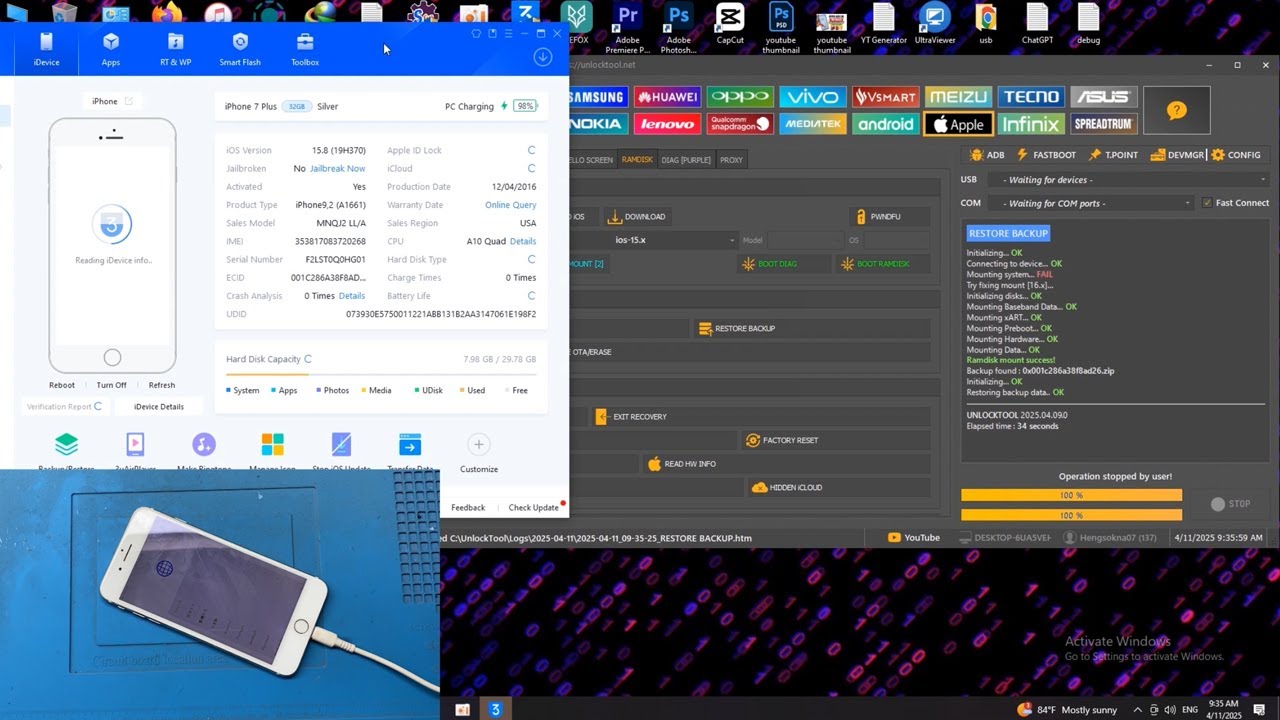The height and width of the screenshot is (720, 1280).
Task: Select the MediaTek brand tile
Action: coord(812,124)
